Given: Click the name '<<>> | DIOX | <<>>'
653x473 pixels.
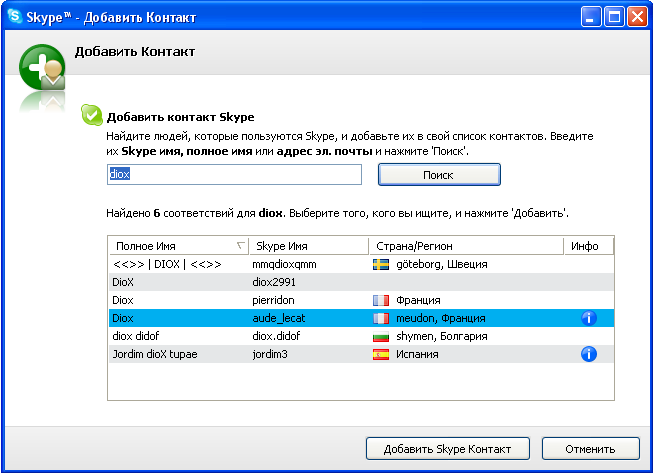Looking at the screenshot, I should point(167,264).
